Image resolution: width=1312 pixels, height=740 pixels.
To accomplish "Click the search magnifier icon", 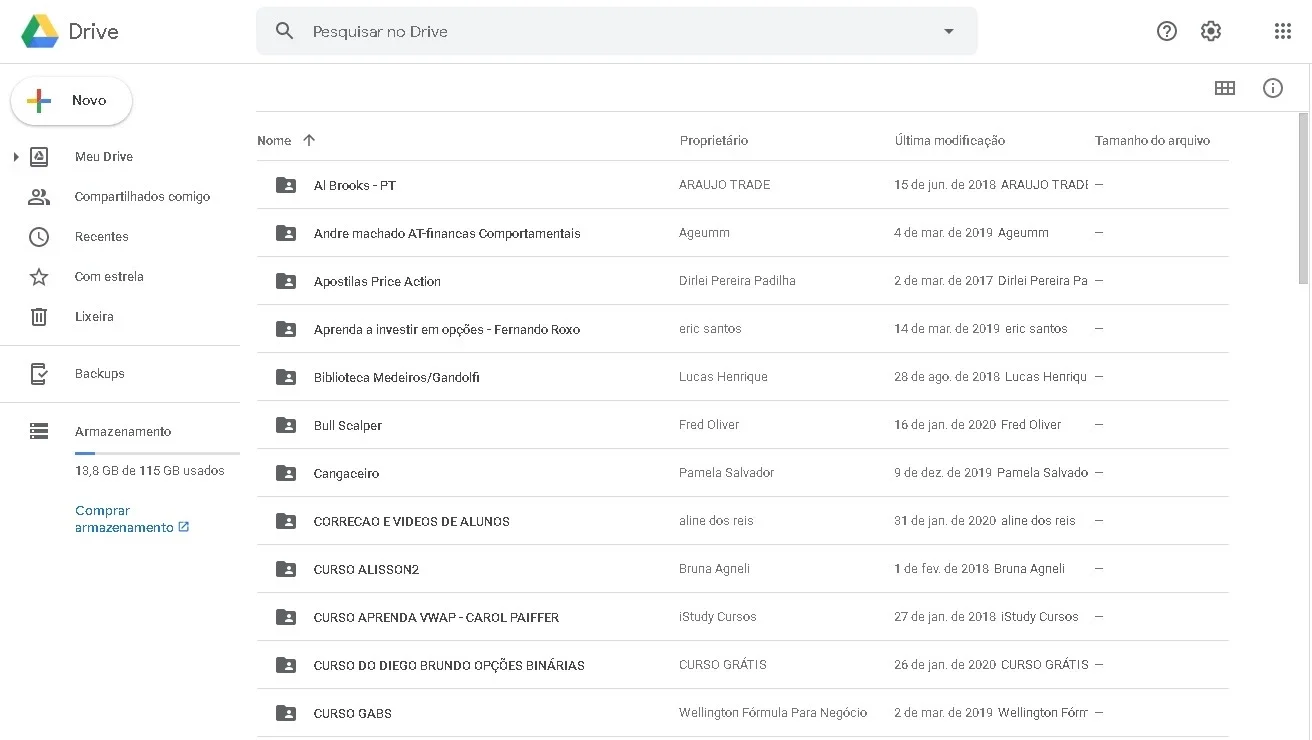I will 285,31.
